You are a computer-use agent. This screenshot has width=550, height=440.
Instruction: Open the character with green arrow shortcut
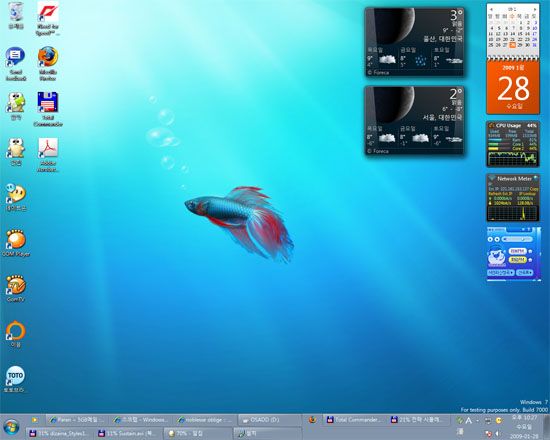tap(15, 106)
